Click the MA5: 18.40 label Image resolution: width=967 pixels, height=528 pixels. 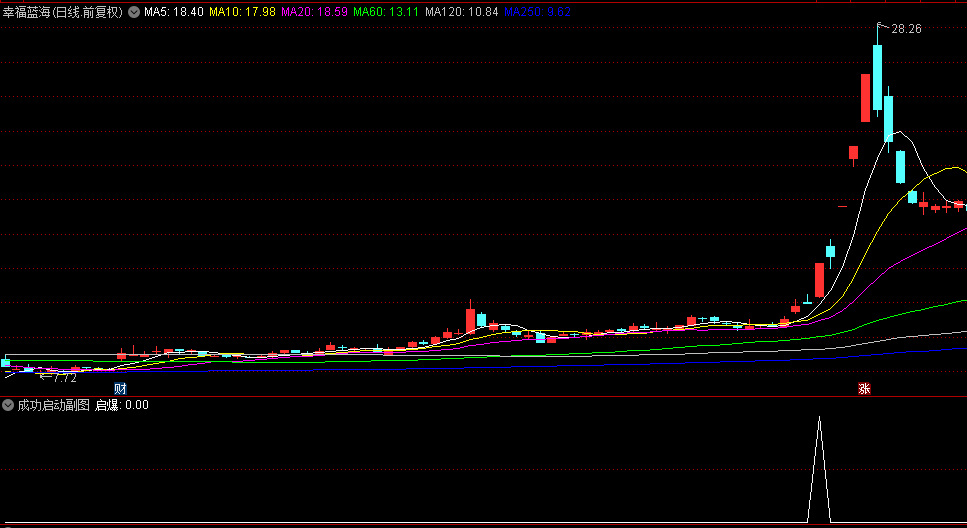[x=174, y=12]
